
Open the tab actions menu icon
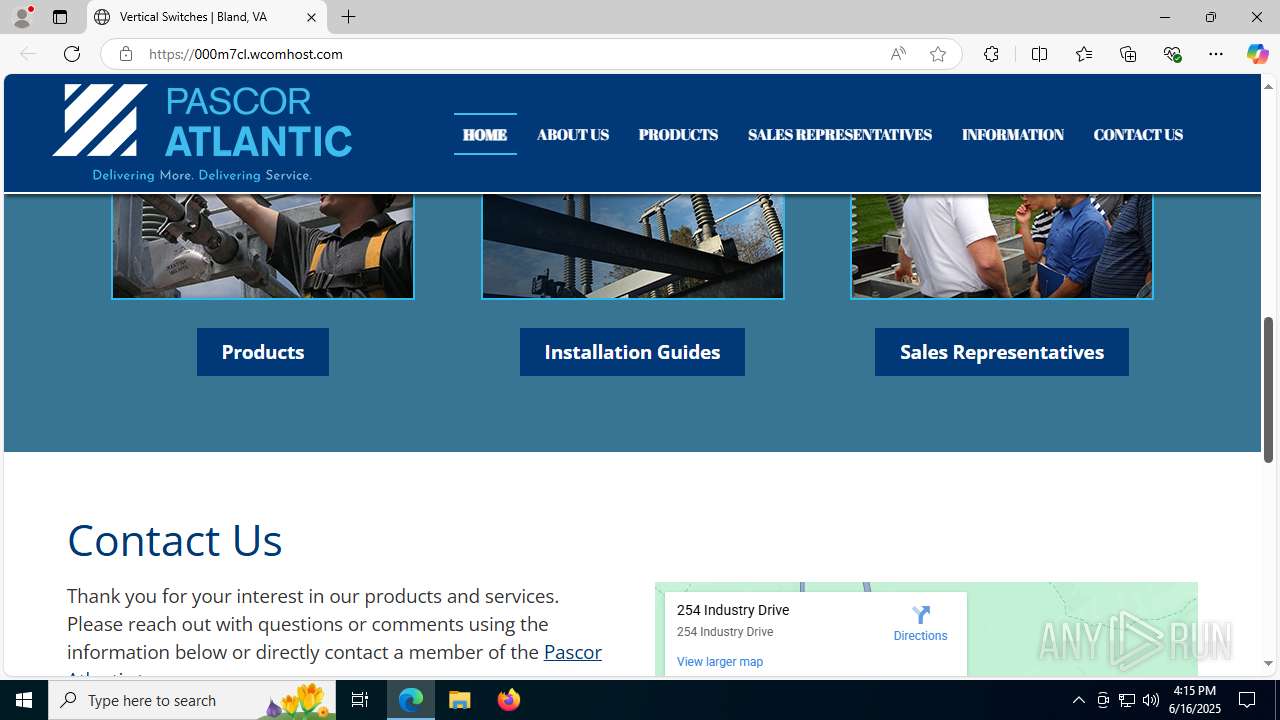(60, 17)
